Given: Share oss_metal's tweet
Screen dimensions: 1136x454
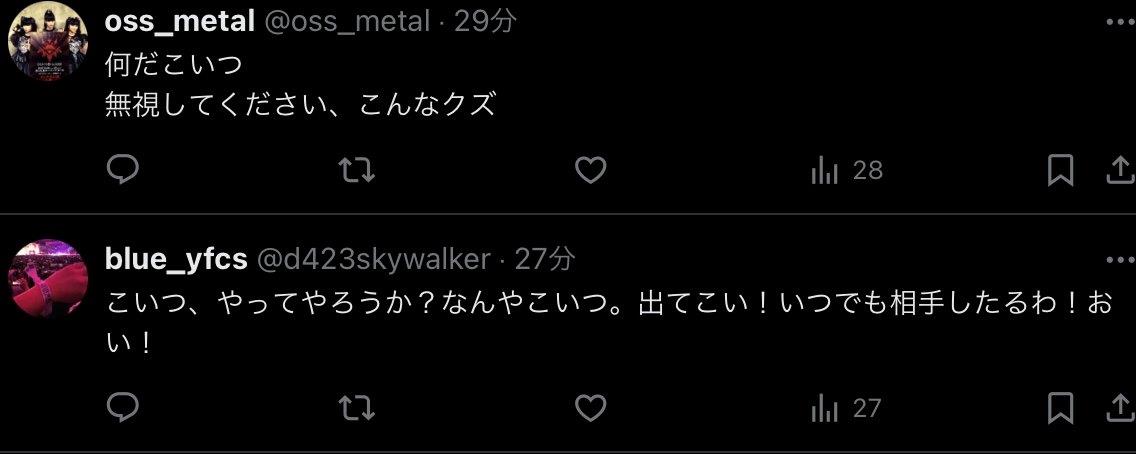Looking at the screenshot, I should [x=1122, y=171].
